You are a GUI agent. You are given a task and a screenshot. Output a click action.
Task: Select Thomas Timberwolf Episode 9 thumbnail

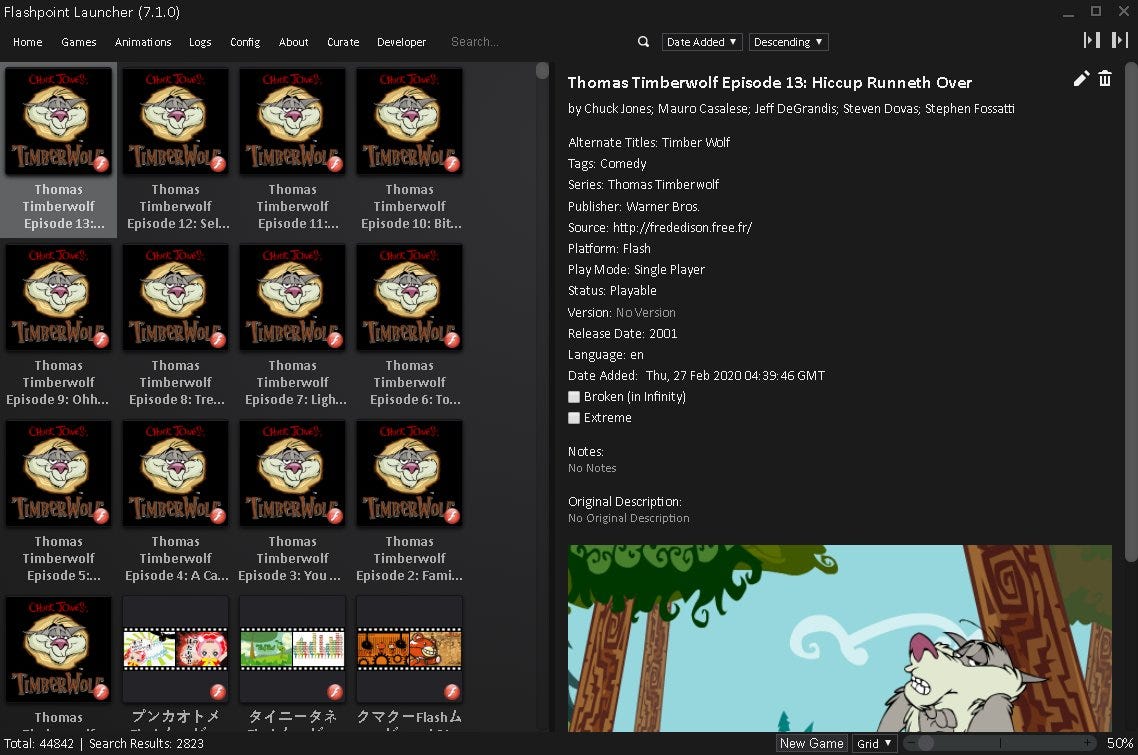pyautogui.click(x=59, y=298)
